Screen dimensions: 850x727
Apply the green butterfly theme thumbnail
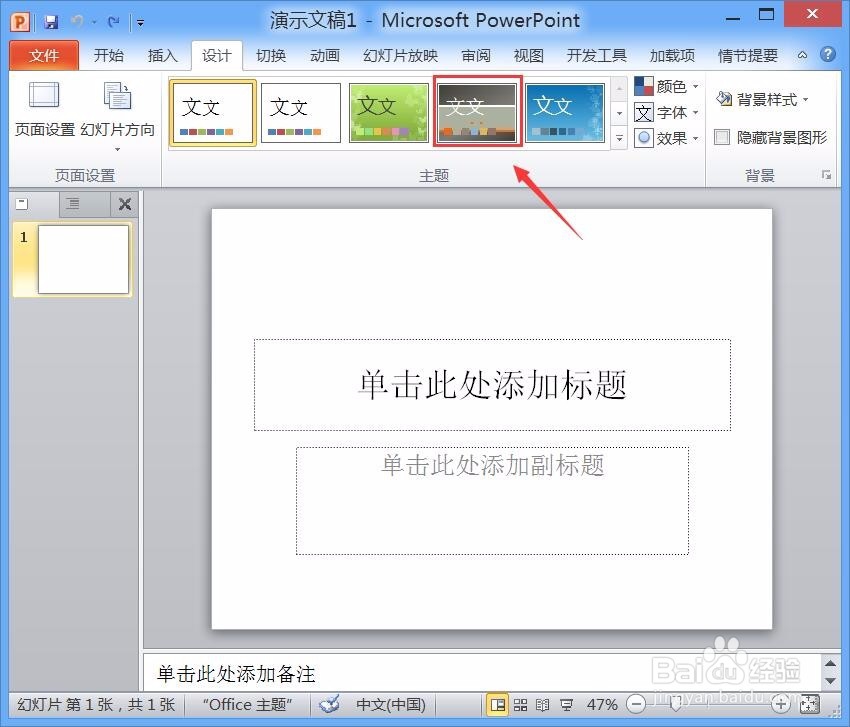(x=389, y=113)
